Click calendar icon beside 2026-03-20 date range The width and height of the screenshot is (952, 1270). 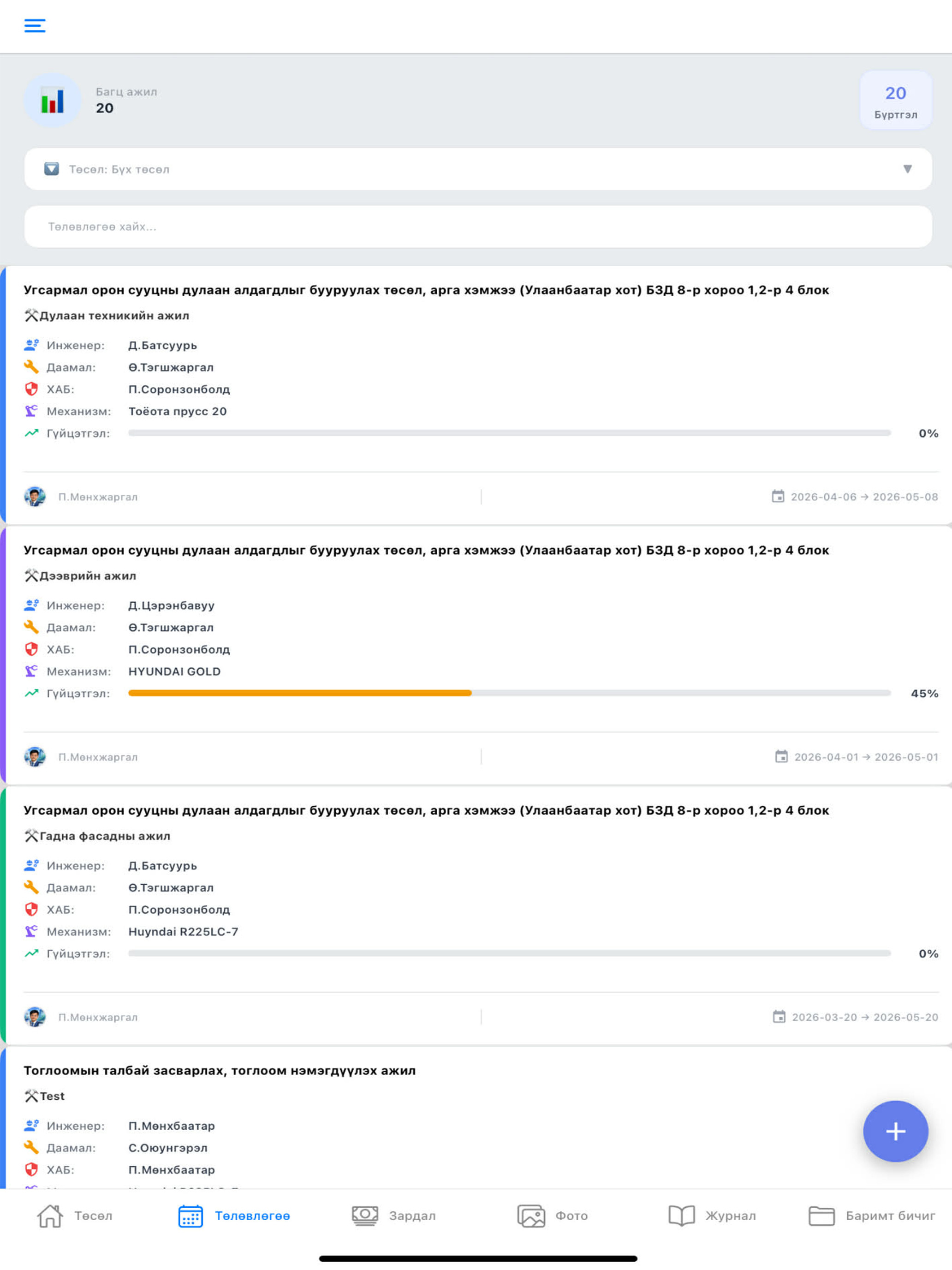click(x=779, y=1016)
